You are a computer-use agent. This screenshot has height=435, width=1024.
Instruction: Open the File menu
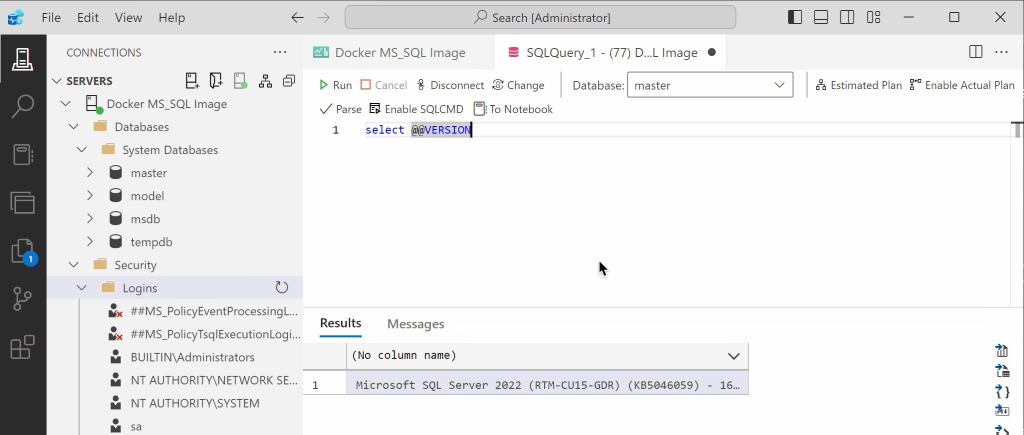tap(51, 18)
